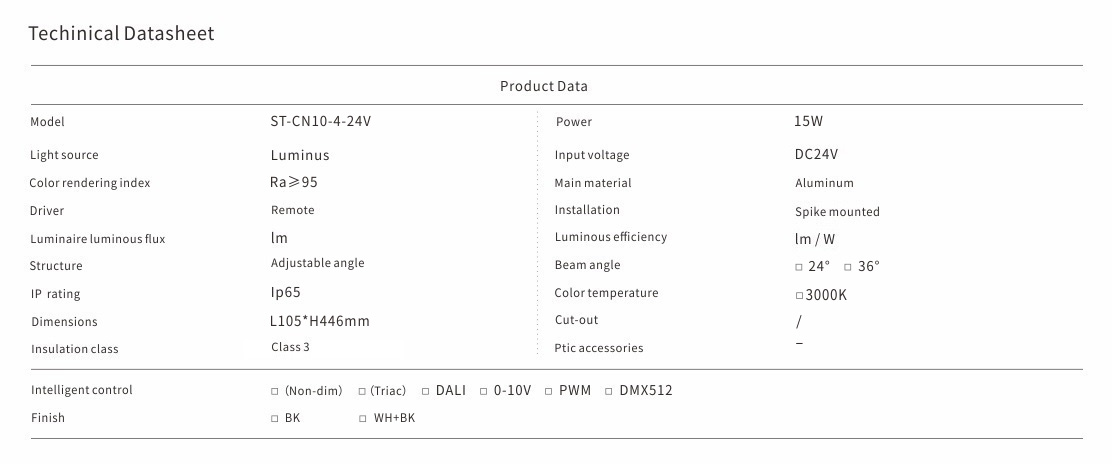This screenshot has width=1114, height=466.
Task: Select the Non-dim control checkbox
Action: [x=275, y=391]
